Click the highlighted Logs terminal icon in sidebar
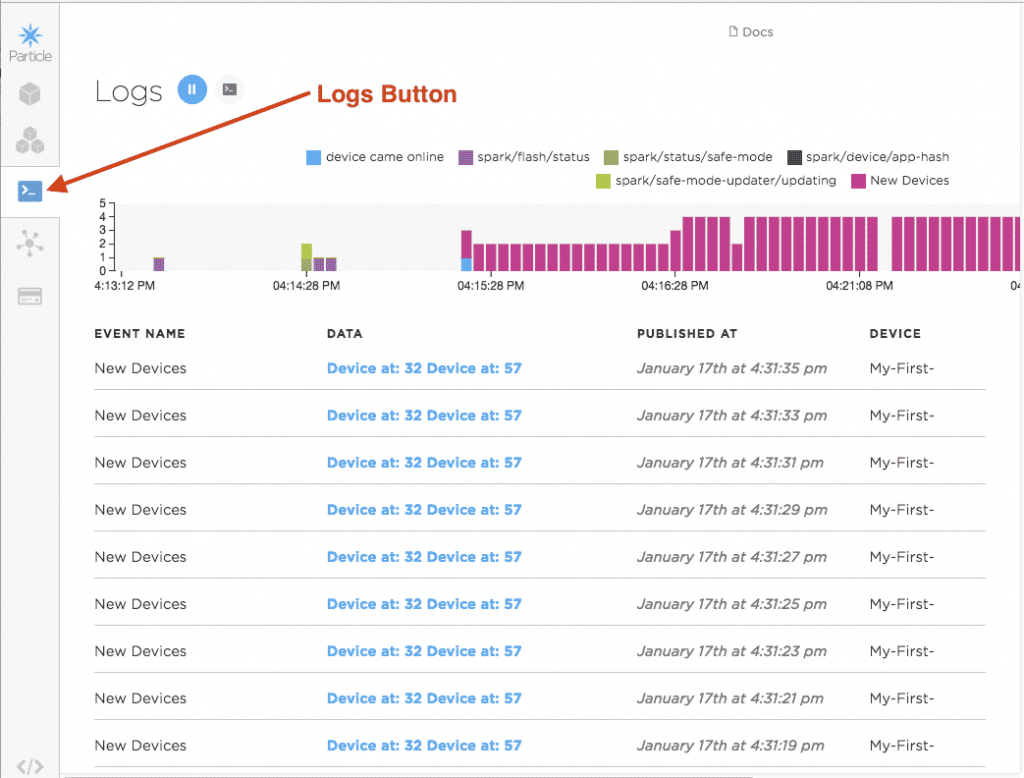Screen dimensions: 1024x778 (x=30, y=190)
